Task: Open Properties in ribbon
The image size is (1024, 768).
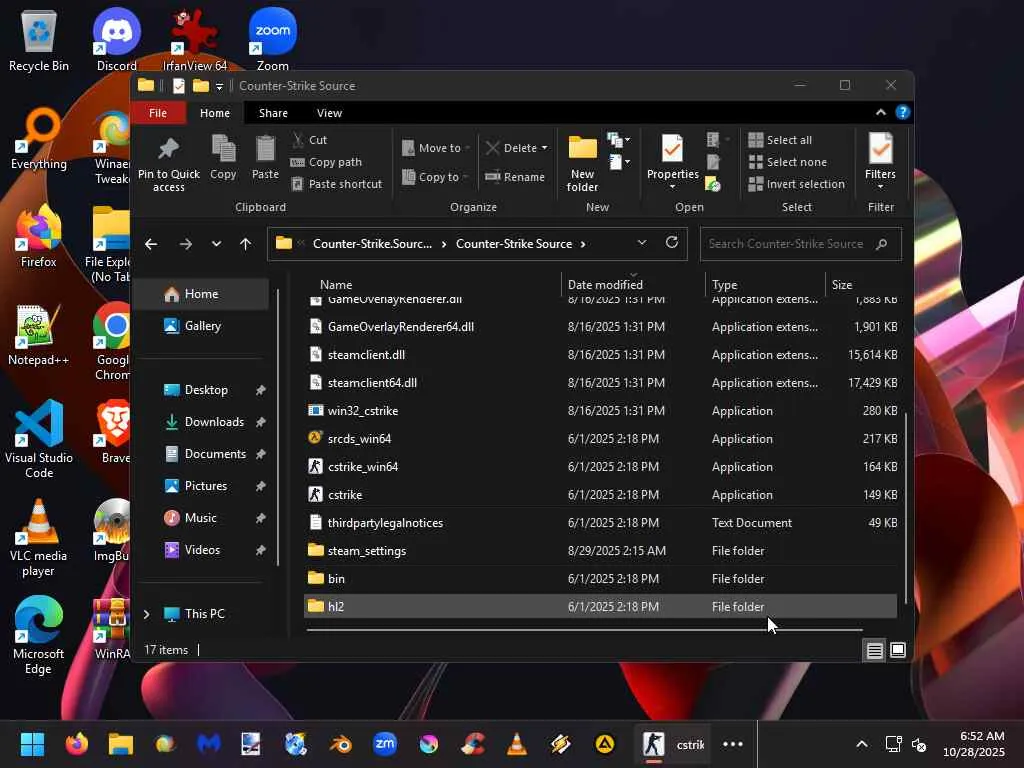Action: (673, 163)
